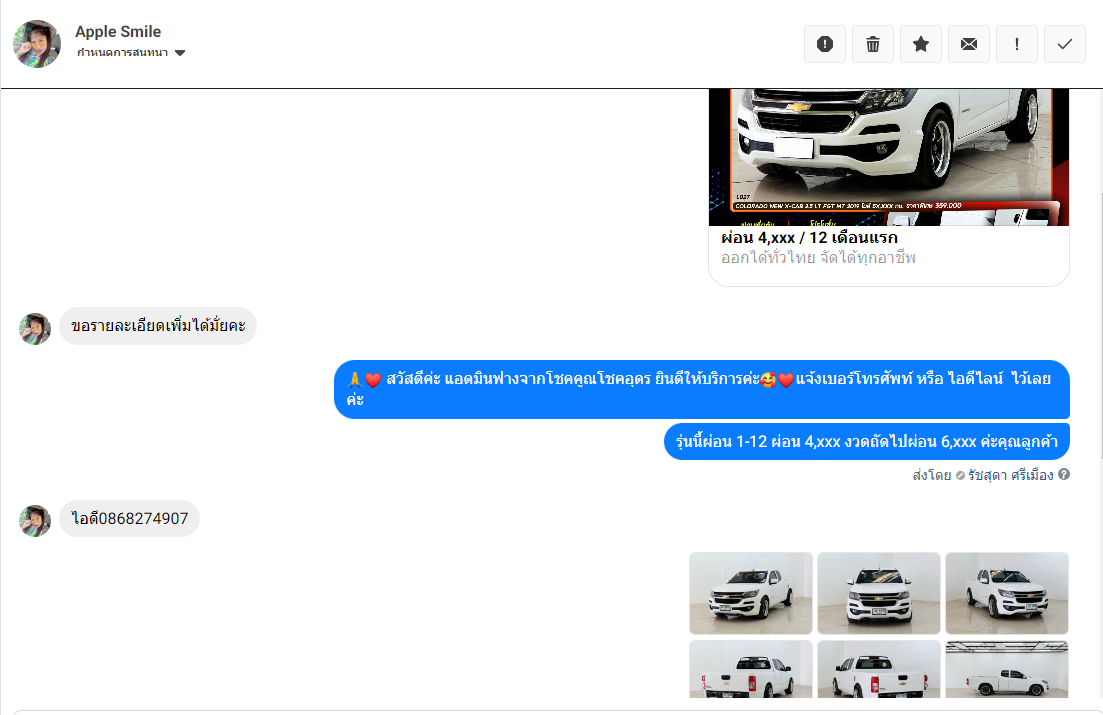
Task: Mark conversation as unread with the envelope icon
Action: coord(969,44)
